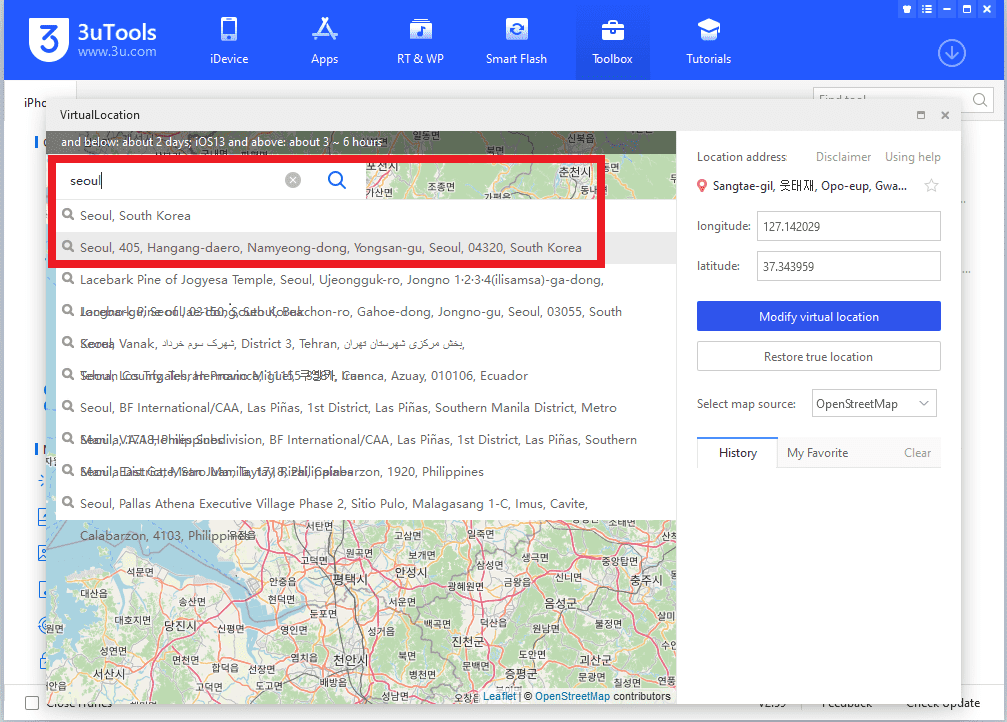Click Modify virtual location button

point(818,317)
